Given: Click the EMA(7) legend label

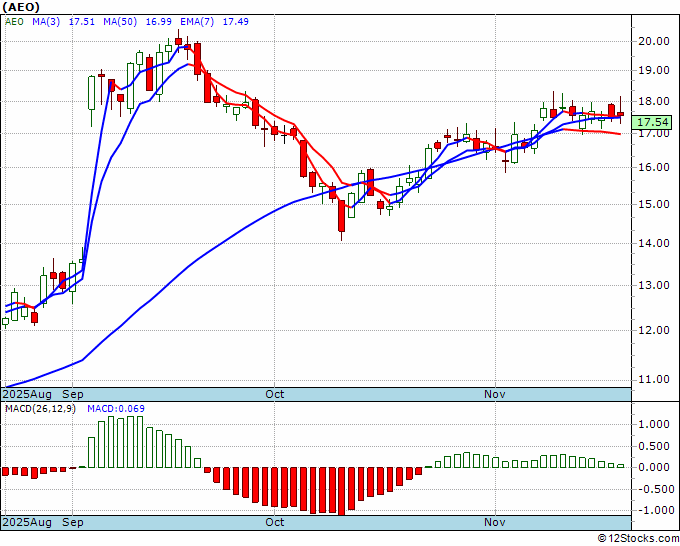Looking at the screenshot, I should click(197, 22).
